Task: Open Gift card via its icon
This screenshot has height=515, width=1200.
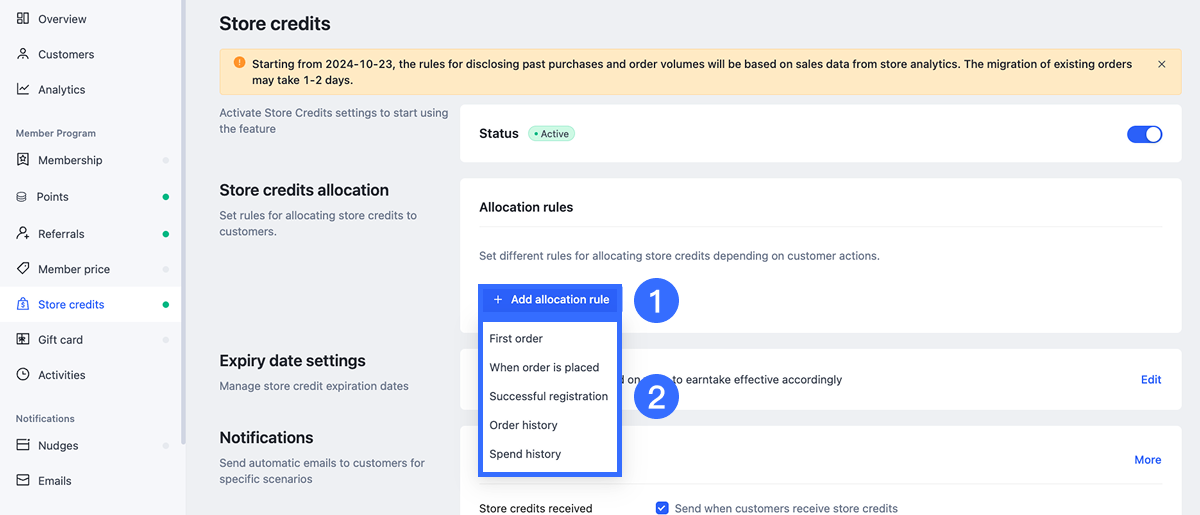Action: tap(23, 340)
